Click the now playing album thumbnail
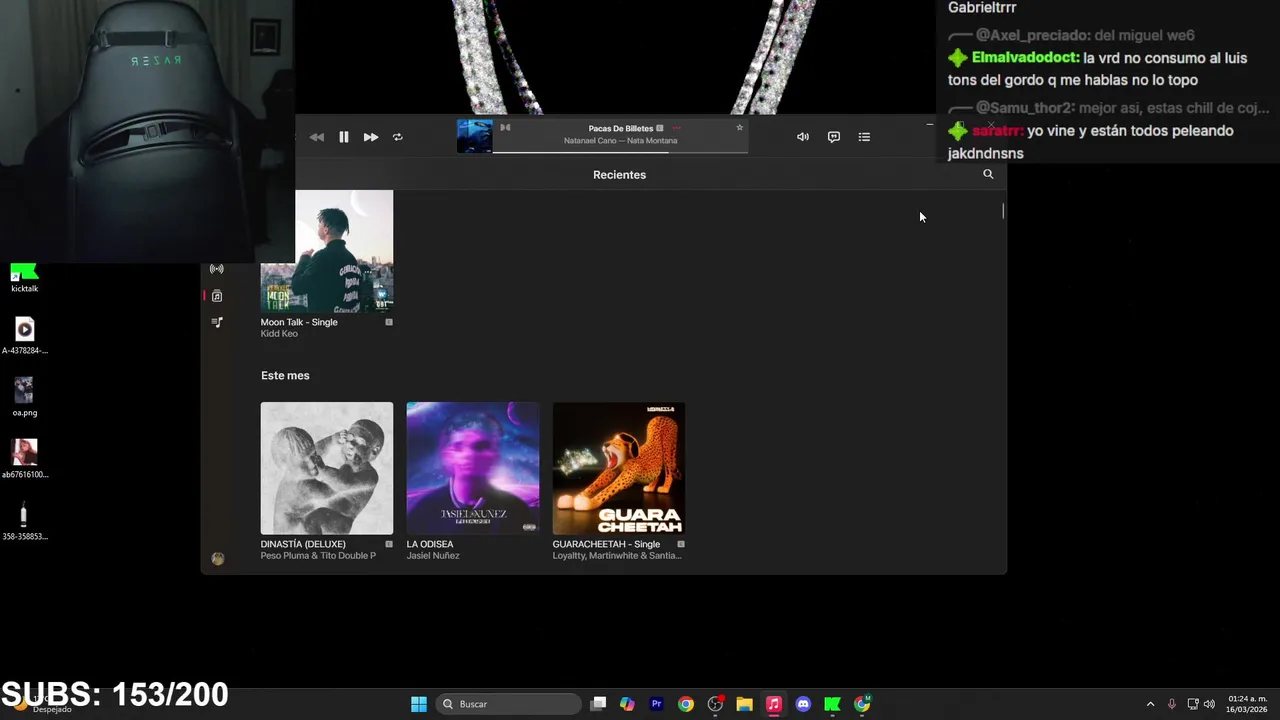The height and width of the screenshot is (720, 1280). (474, 136)
